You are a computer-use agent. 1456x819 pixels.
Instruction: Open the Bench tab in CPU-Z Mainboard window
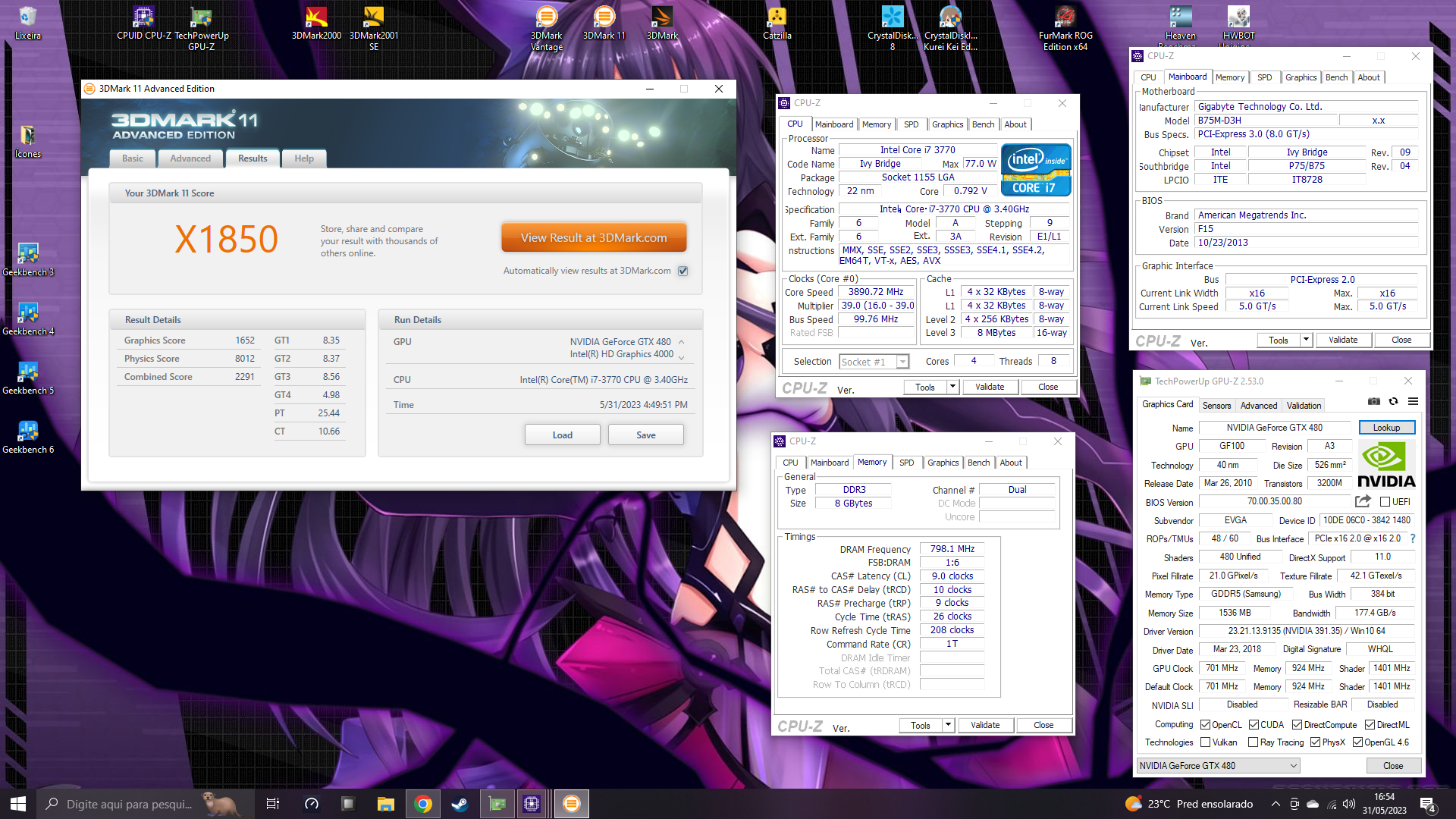(1336, 77)
